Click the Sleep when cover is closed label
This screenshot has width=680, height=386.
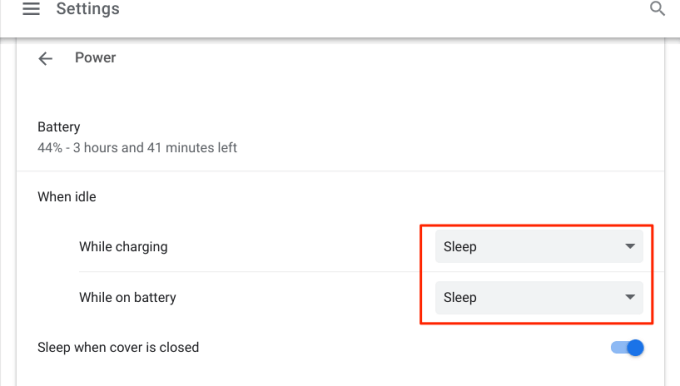[x=118, y=347]
